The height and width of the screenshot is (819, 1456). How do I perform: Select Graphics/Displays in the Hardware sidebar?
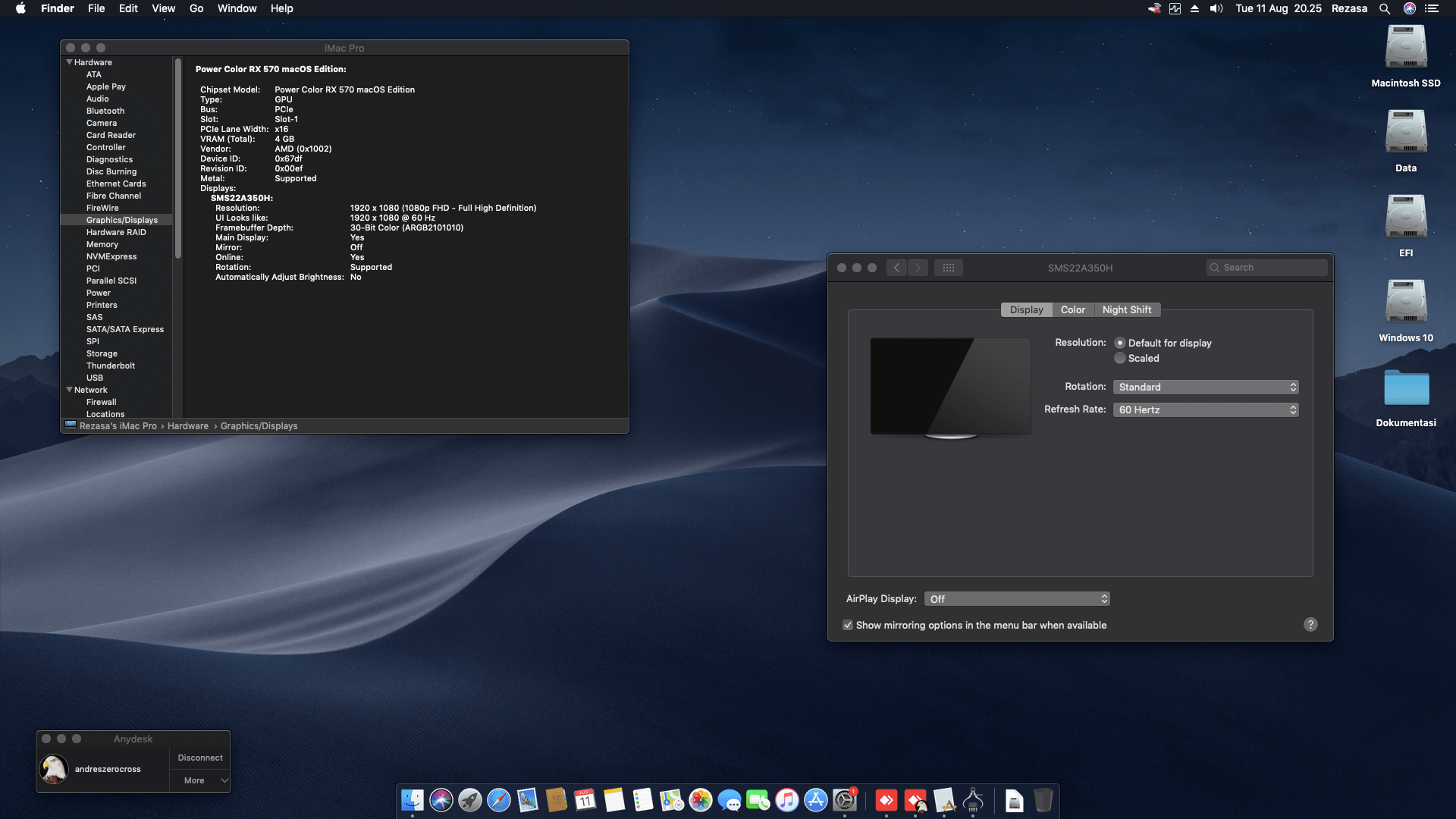coord(121,219)
